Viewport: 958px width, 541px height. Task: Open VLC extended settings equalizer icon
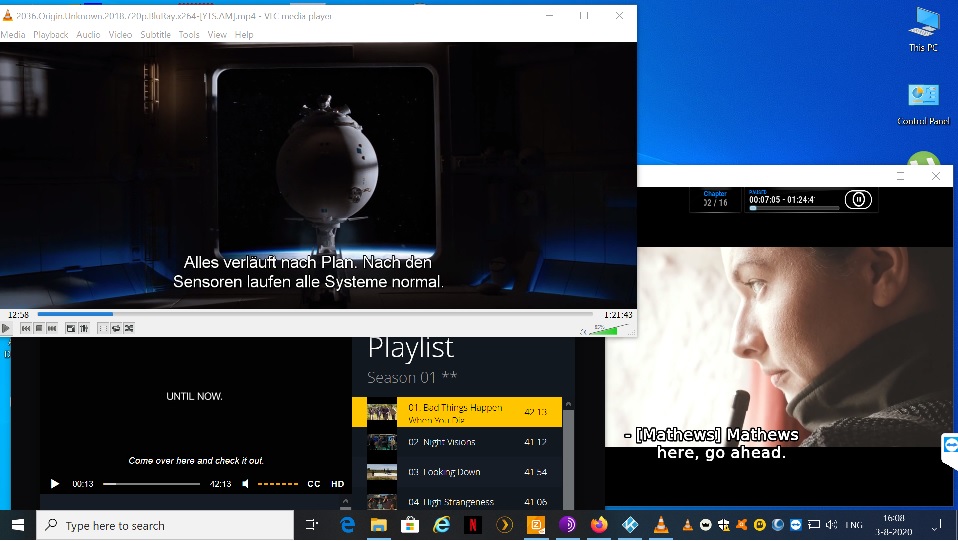[x=83, y=328]
